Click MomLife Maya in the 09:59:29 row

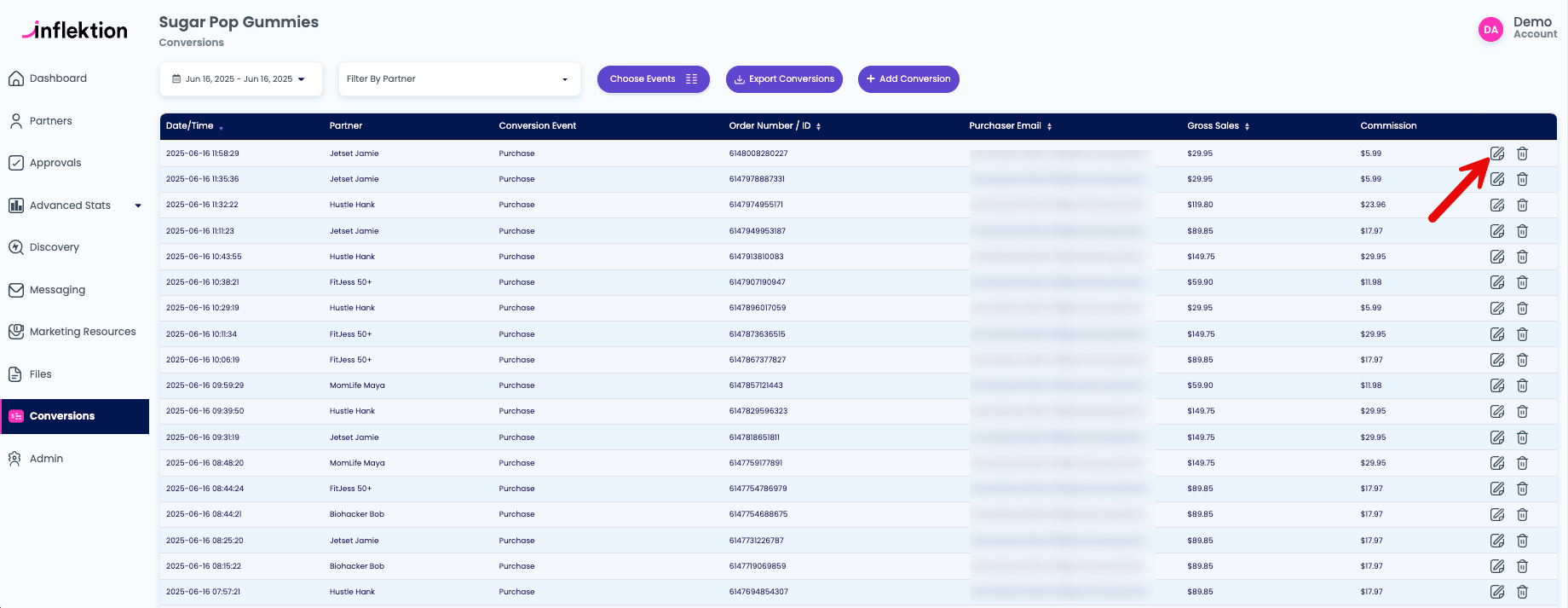(x=357, y=385)
